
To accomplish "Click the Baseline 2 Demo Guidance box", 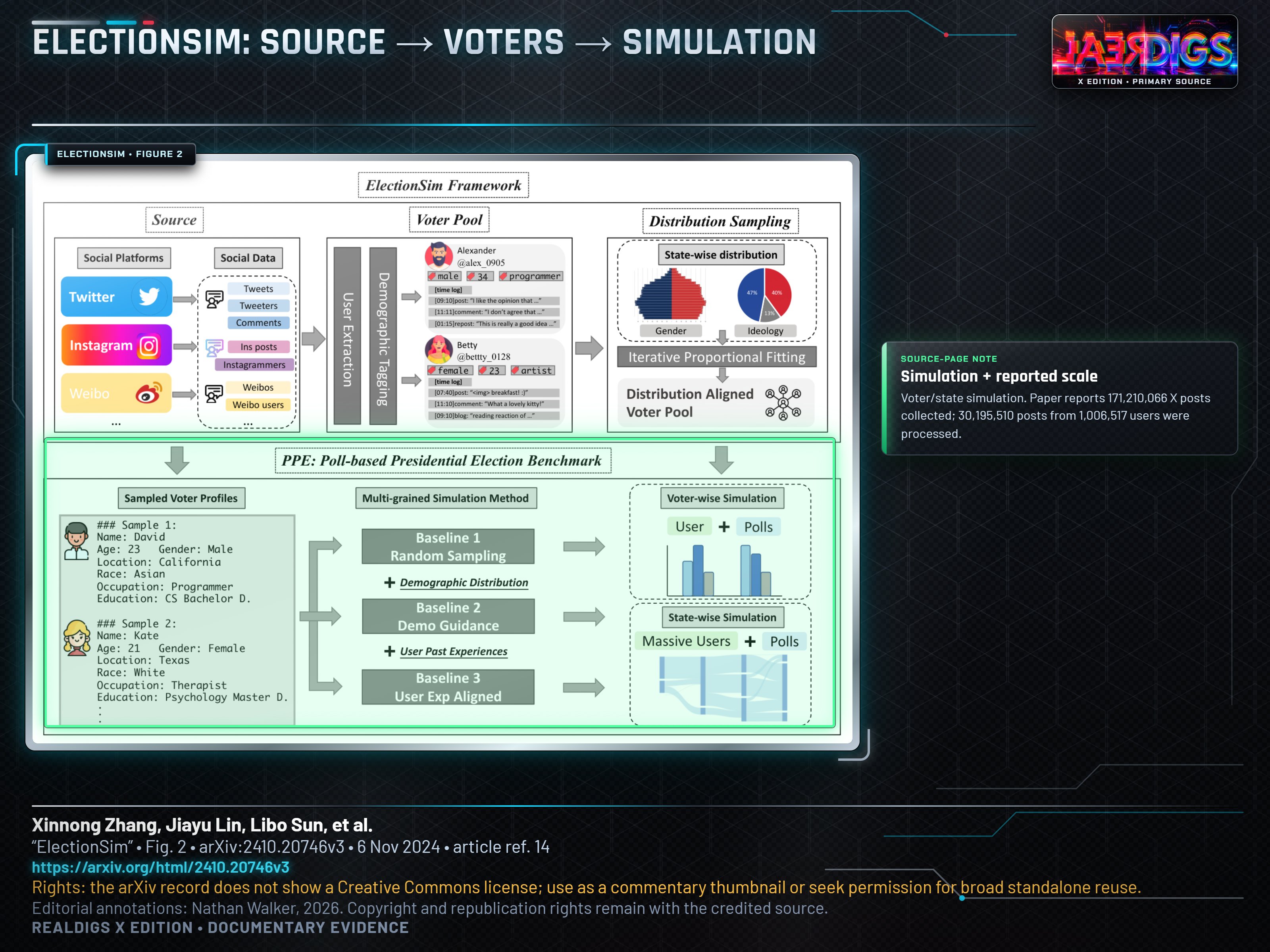I will tap(448, 616).
